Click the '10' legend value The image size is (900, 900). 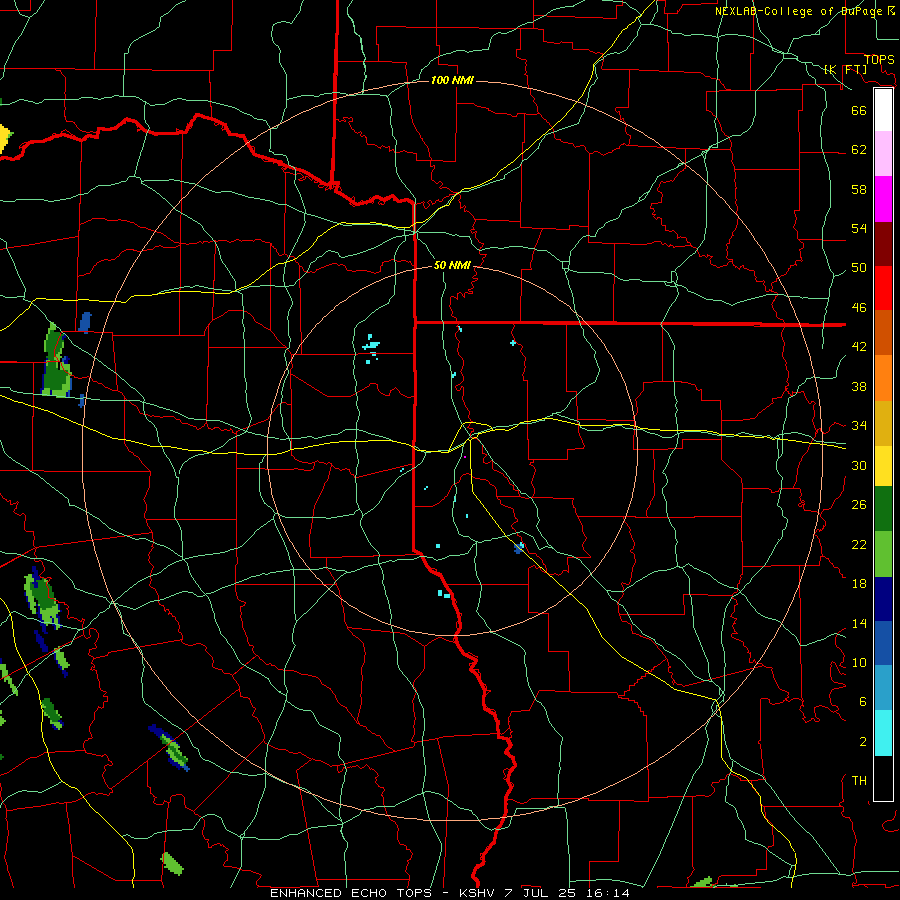click(859, 662)
